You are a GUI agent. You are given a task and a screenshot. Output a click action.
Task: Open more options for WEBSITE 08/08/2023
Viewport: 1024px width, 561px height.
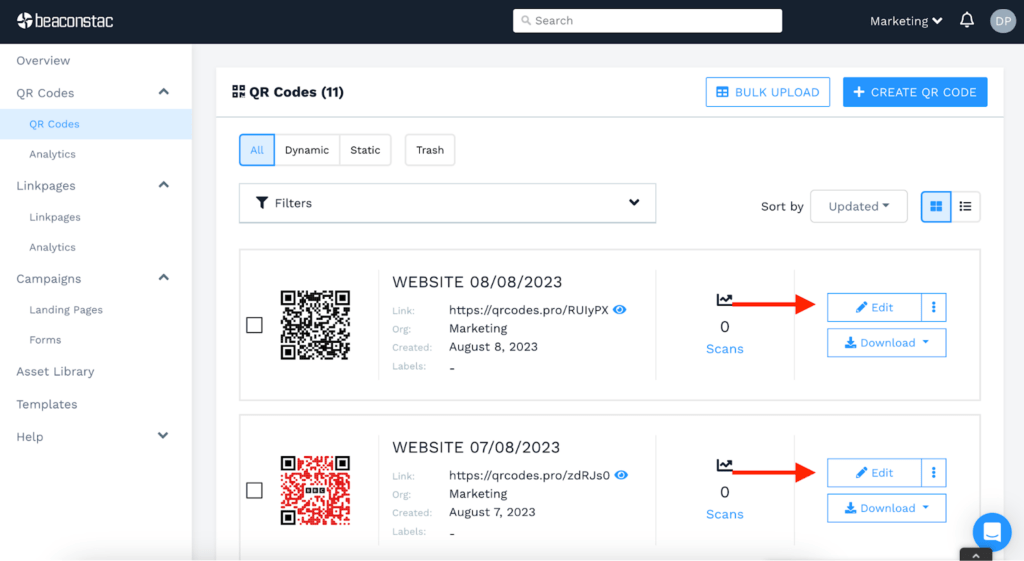point(934,307)
